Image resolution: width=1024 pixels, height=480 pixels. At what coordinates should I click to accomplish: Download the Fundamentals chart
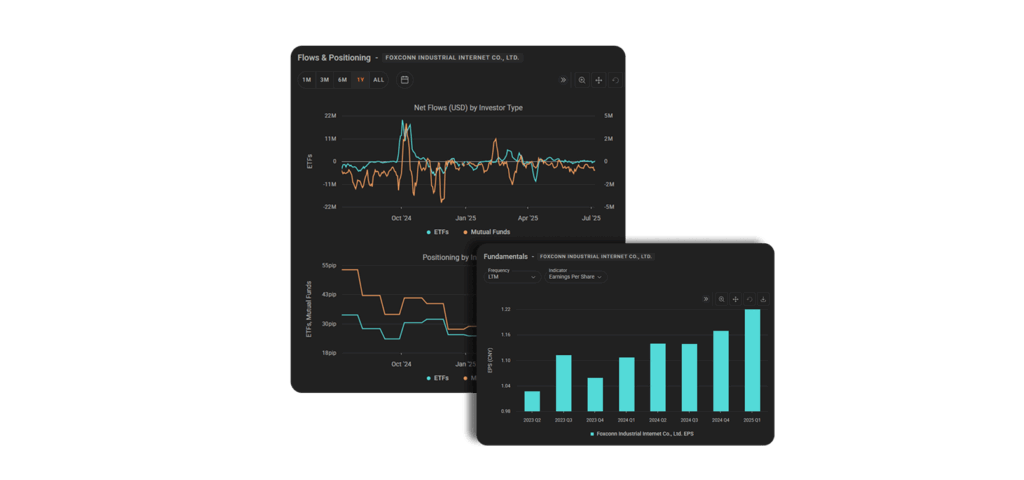[x=763, y=299]
